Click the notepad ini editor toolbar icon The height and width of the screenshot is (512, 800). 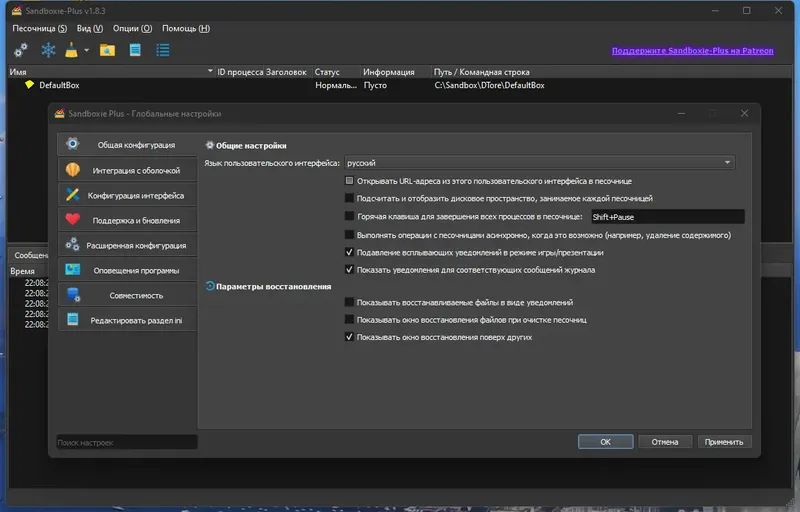point(135,50)
